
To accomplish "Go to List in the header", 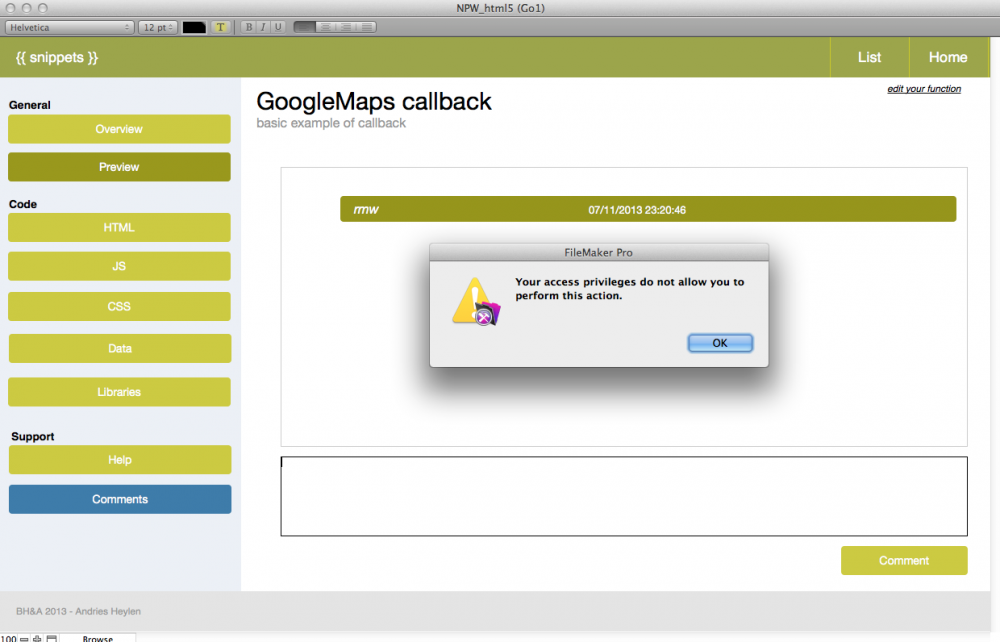I will (869, 57).
